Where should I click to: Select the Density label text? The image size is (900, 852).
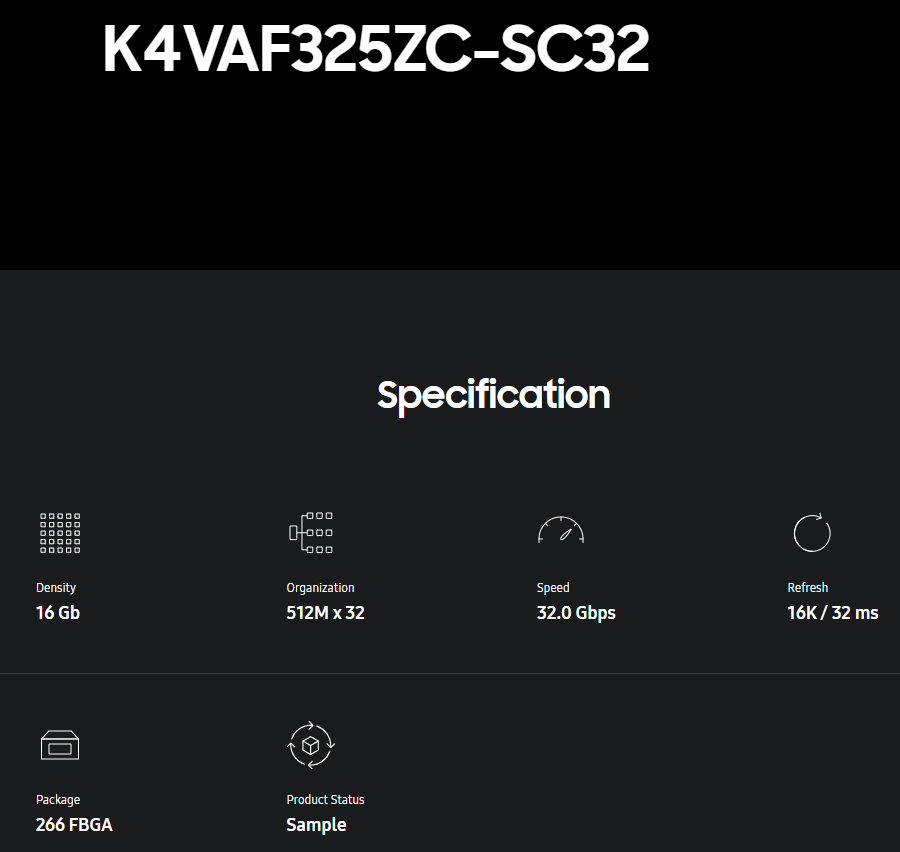[56, 588]
